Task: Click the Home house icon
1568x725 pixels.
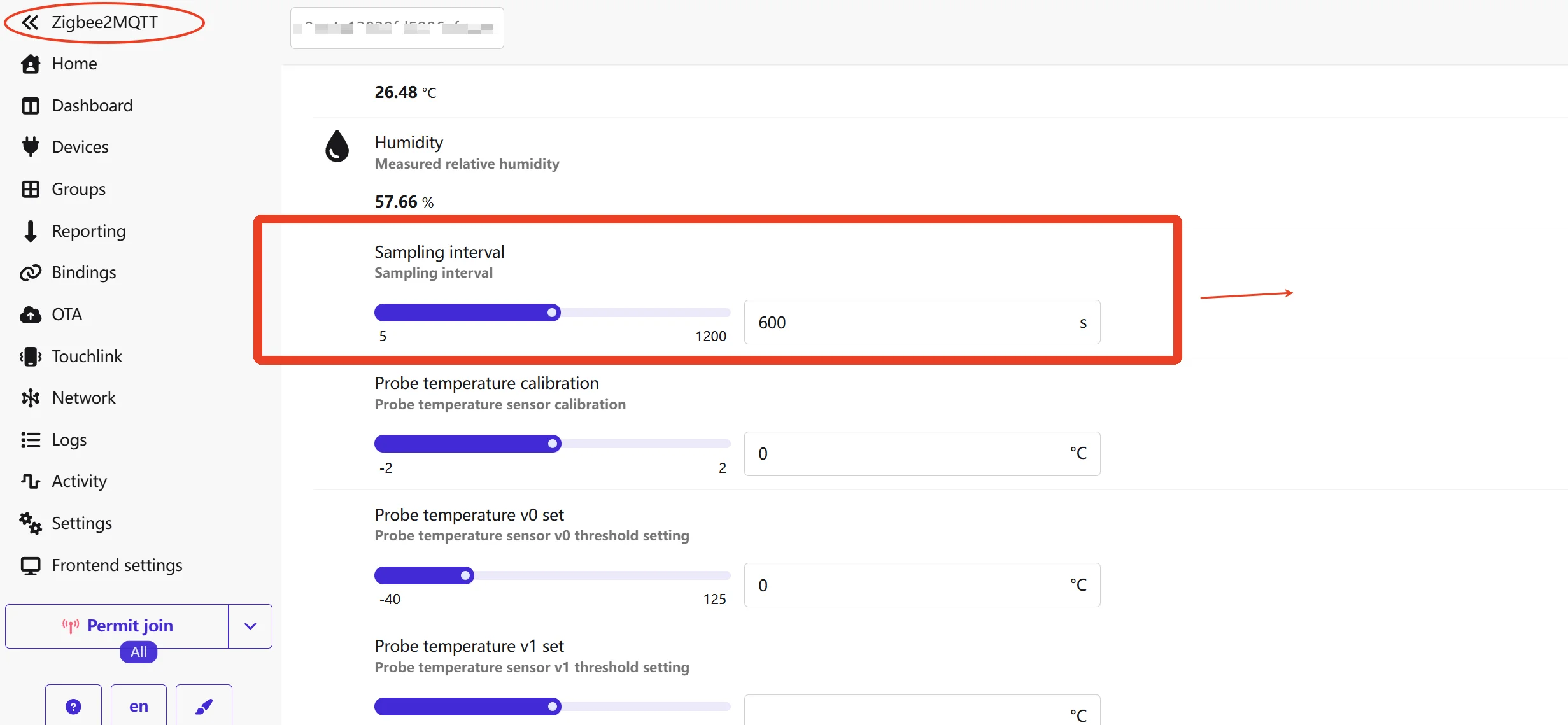Action: click(31, 64)
